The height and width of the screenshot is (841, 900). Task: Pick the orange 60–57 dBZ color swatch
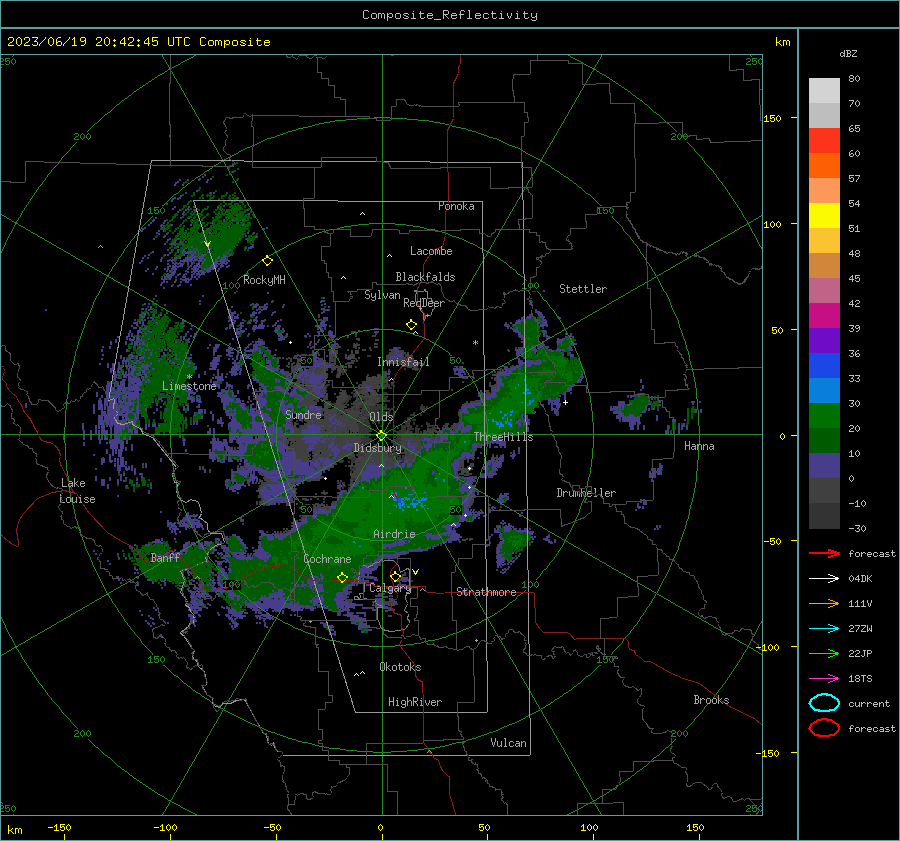tap(824, 166)
